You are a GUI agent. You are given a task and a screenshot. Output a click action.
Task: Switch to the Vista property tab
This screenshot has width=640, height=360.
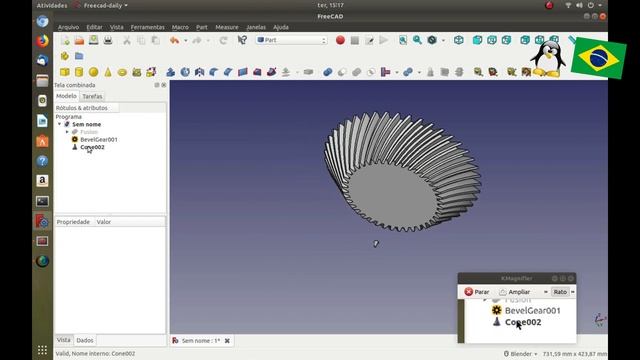click(64, 340)
